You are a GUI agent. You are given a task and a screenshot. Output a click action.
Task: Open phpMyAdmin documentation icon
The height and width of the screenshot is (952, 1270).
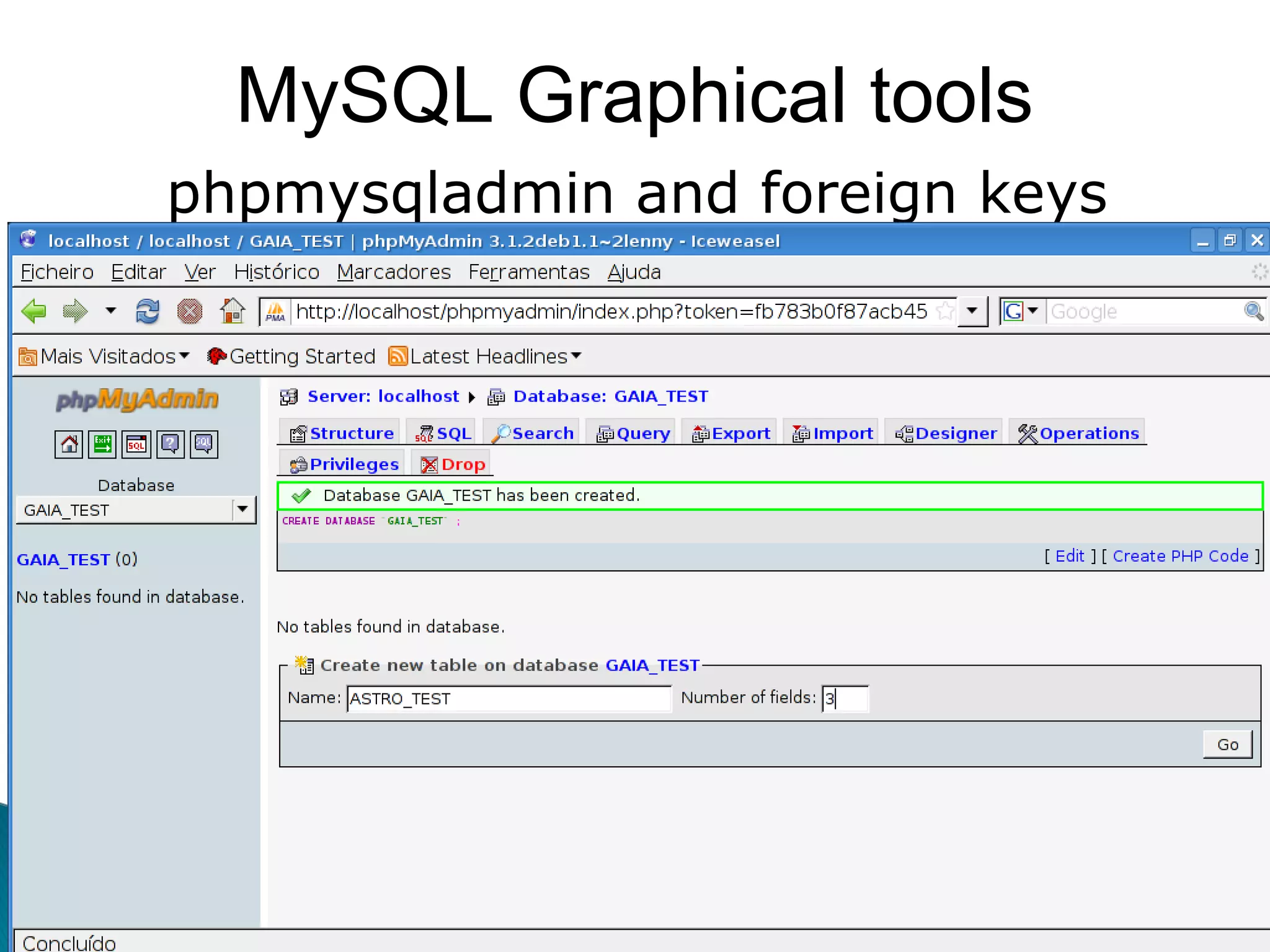[170, 444]
